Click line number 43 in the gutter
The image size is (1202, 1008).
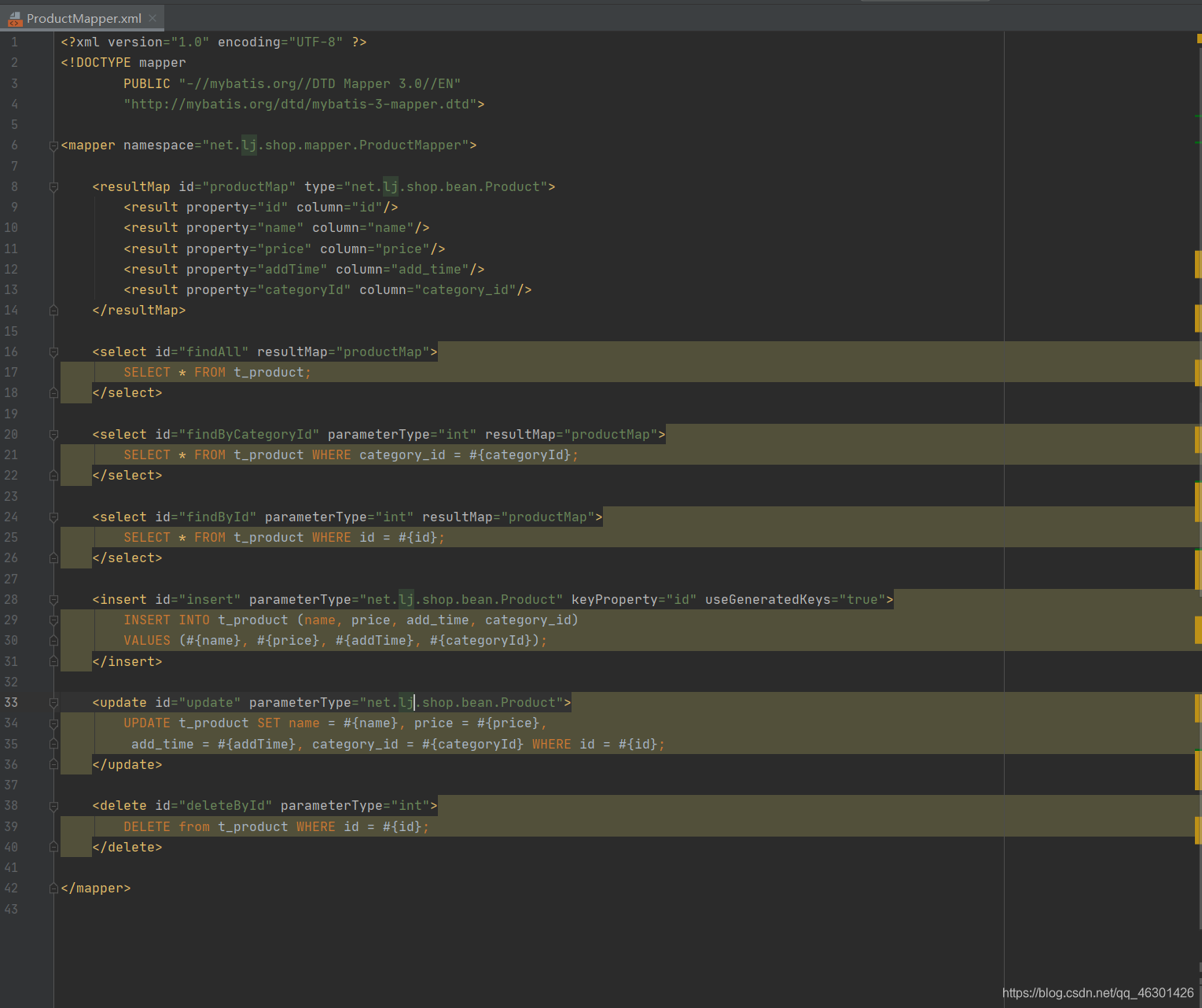coord(11,910)
